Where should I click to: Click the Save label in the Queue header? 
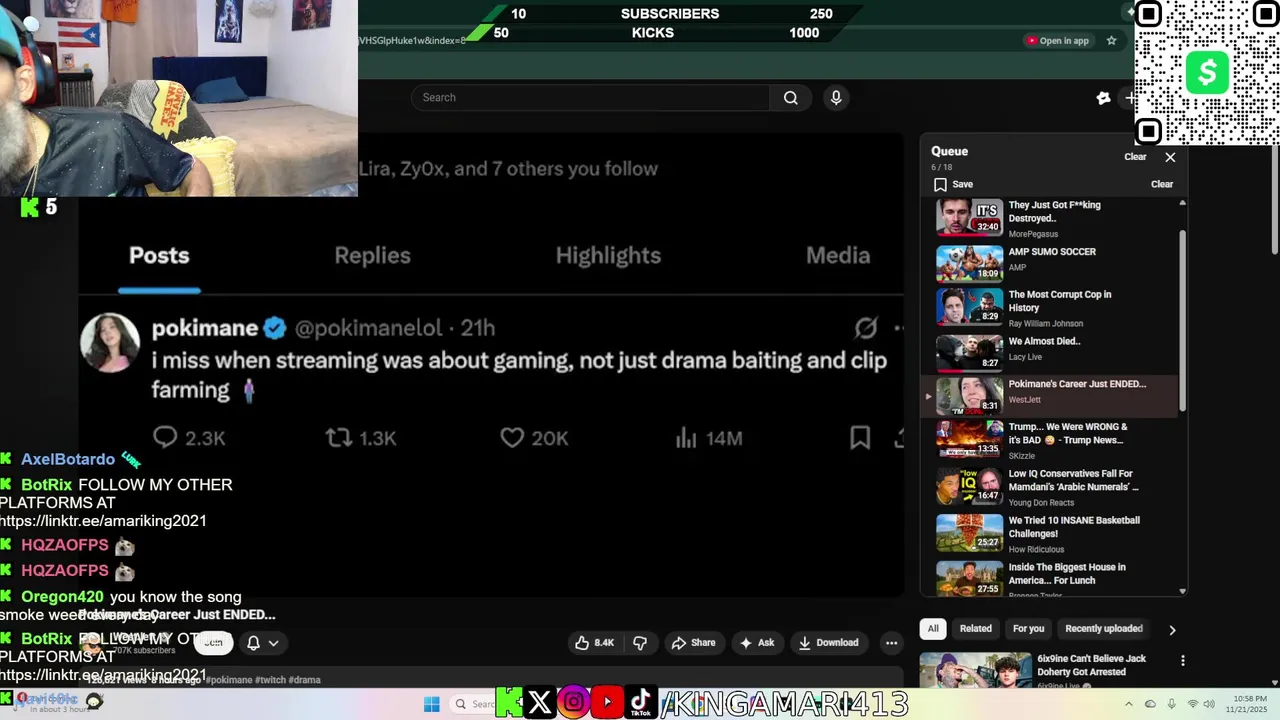pos(963,184)
